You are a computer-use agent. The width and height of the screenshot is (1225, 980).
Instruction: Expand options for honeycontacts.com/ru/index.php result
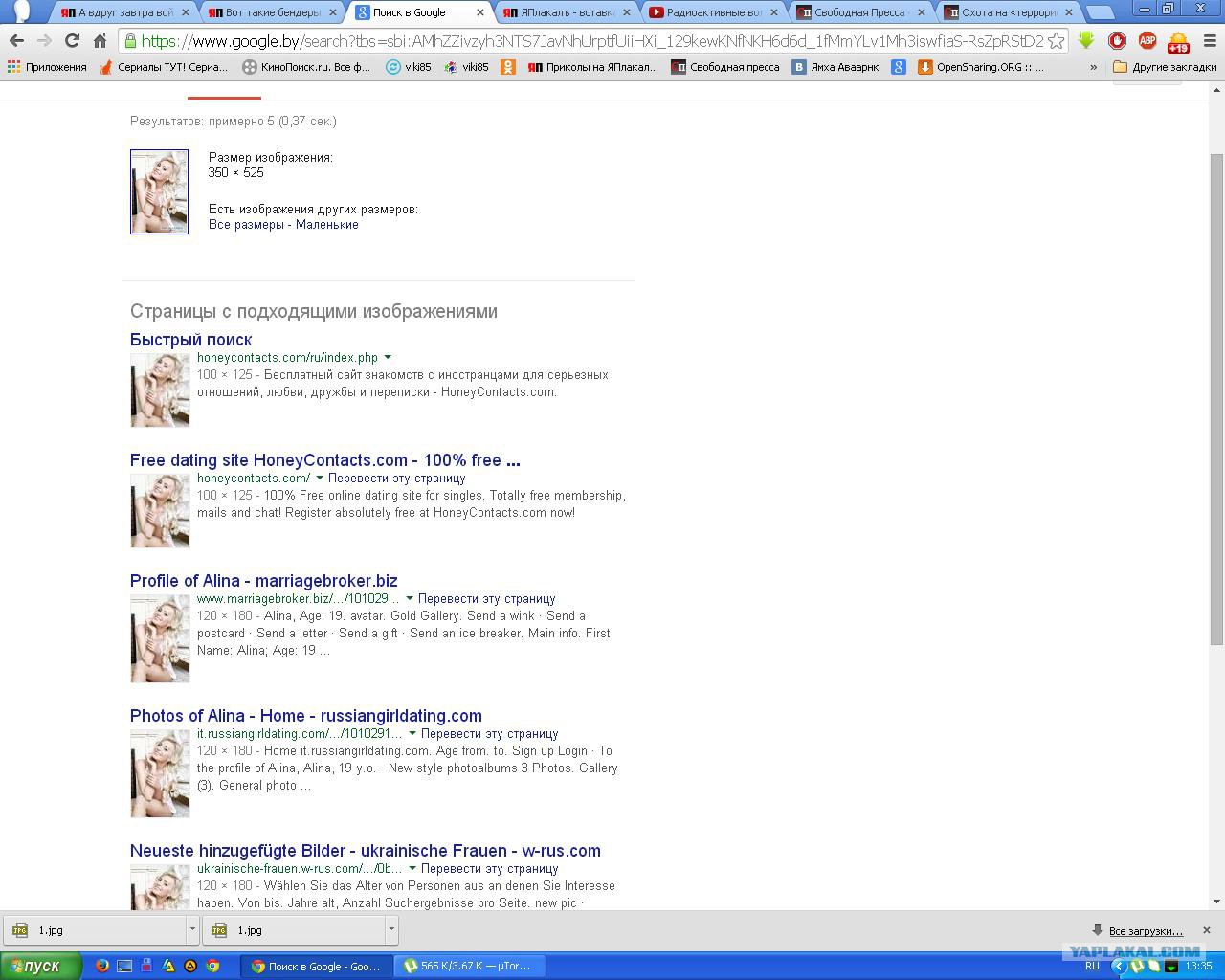click(x=388, y=358)
